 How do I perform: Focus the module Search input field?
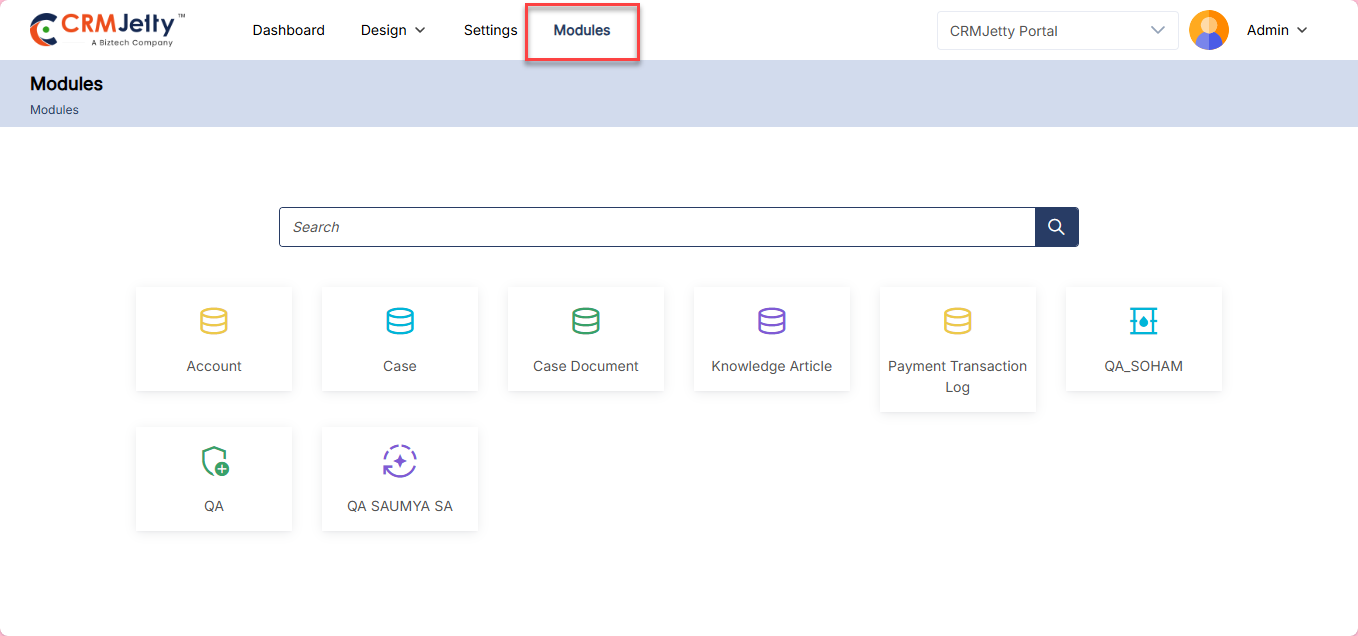[x=657, y=227]
